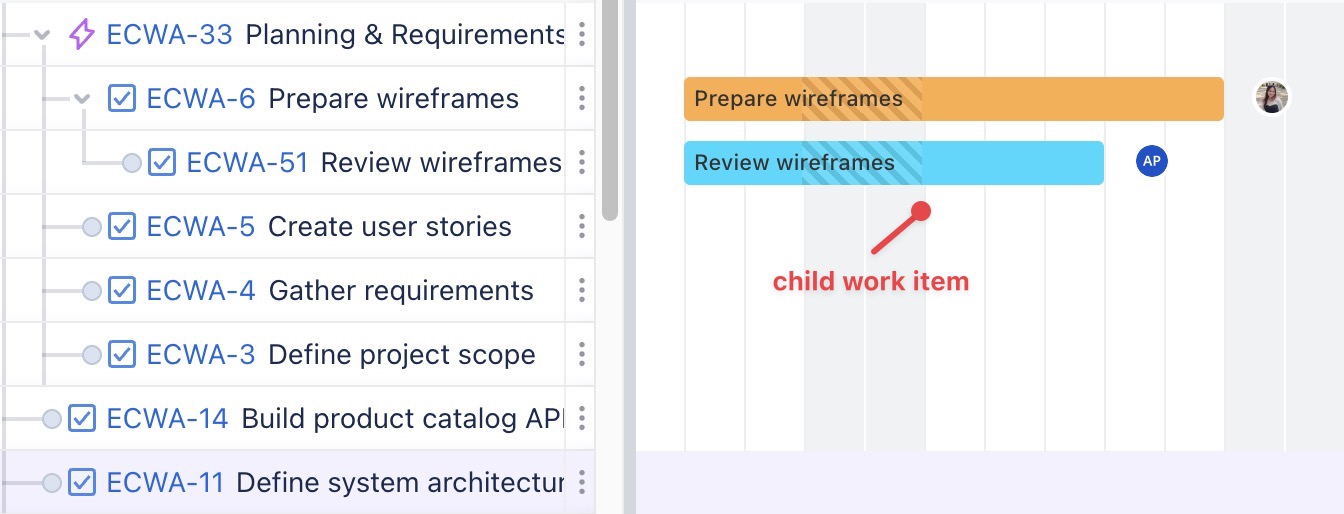This screenshot has width=1344, height=514.
Task: Click the assignee photo avatar beside Prepare wireframes
Action: click(1271, 98)
